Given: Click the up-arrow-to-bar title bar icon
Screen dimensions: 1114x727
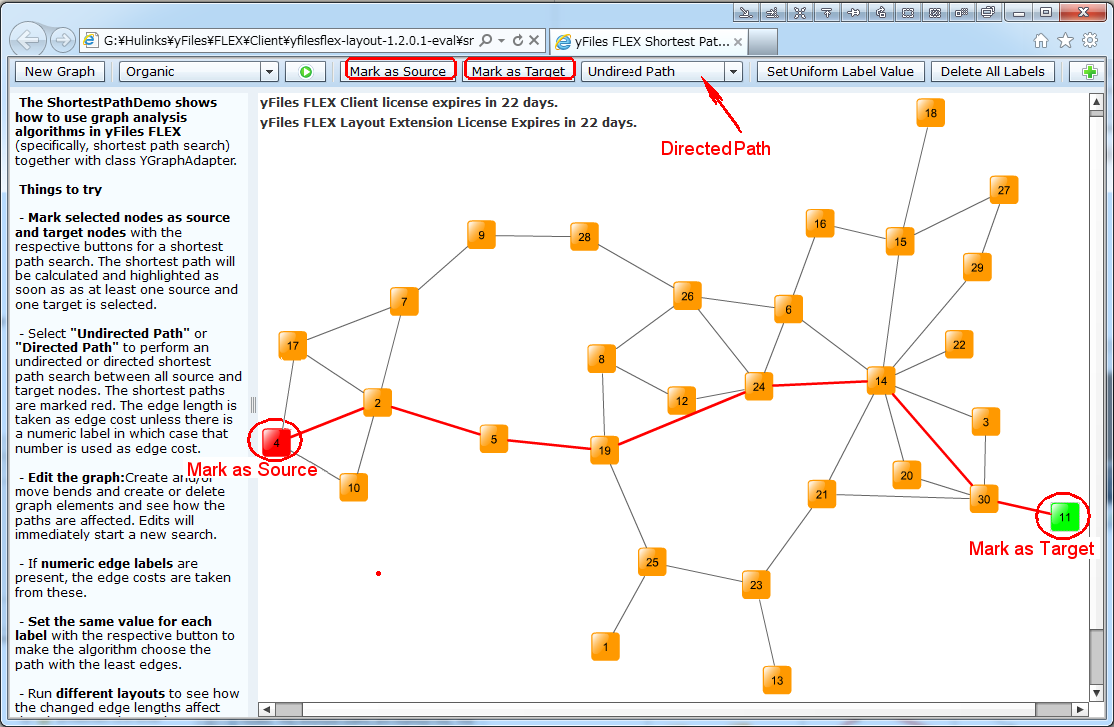Looking at the screenshot, I should 826,12.
